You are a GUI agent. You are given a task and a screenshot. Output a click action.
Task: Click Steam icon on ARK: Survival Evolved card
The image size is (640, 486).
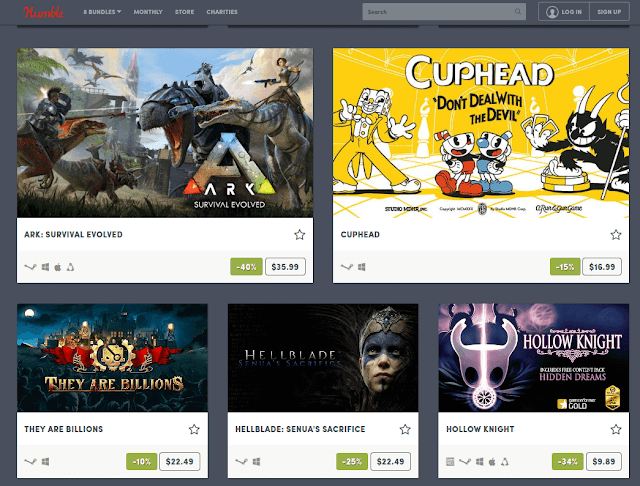pos(30,267)
